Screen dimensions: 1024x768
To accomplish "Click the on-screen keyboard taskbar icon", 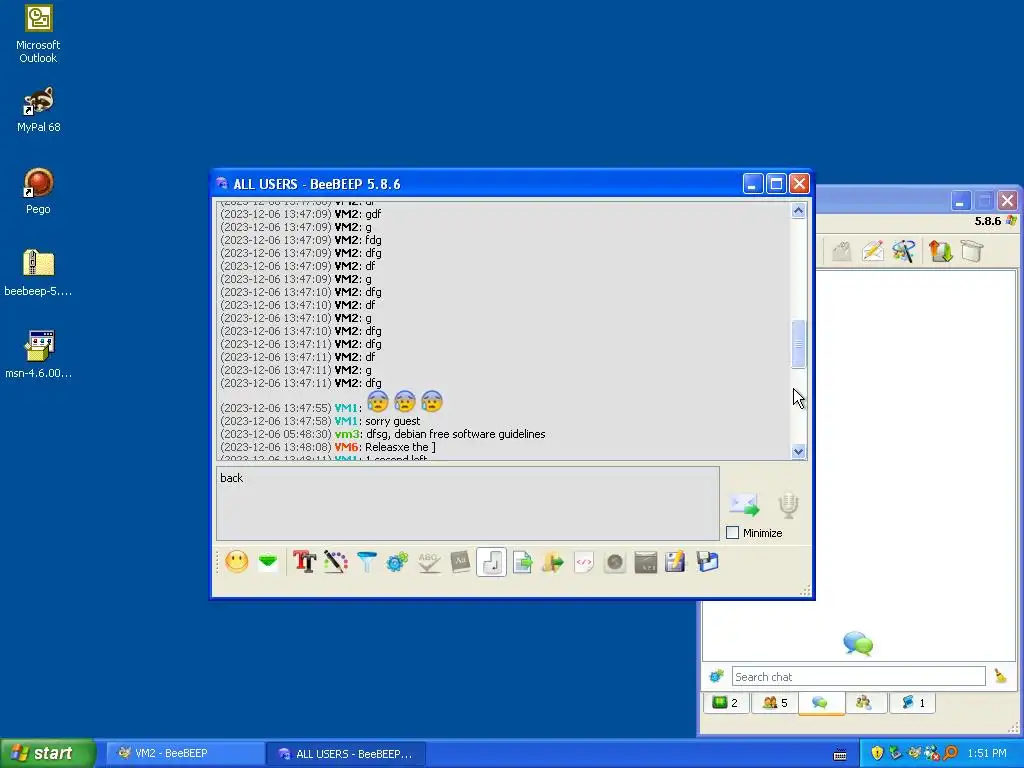I will 840,754.
